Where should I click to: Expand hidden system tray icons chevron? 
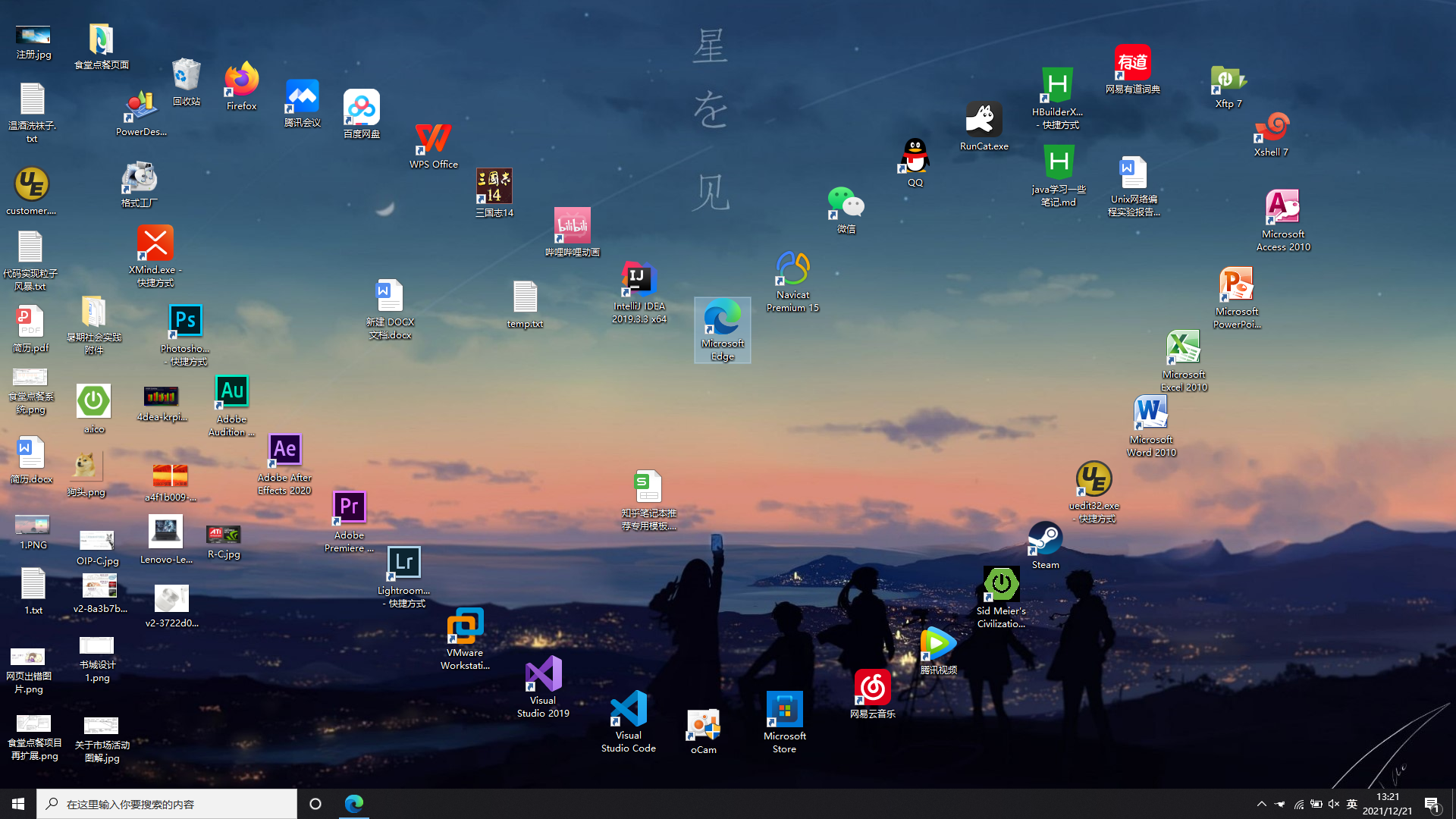point(1262,804)
